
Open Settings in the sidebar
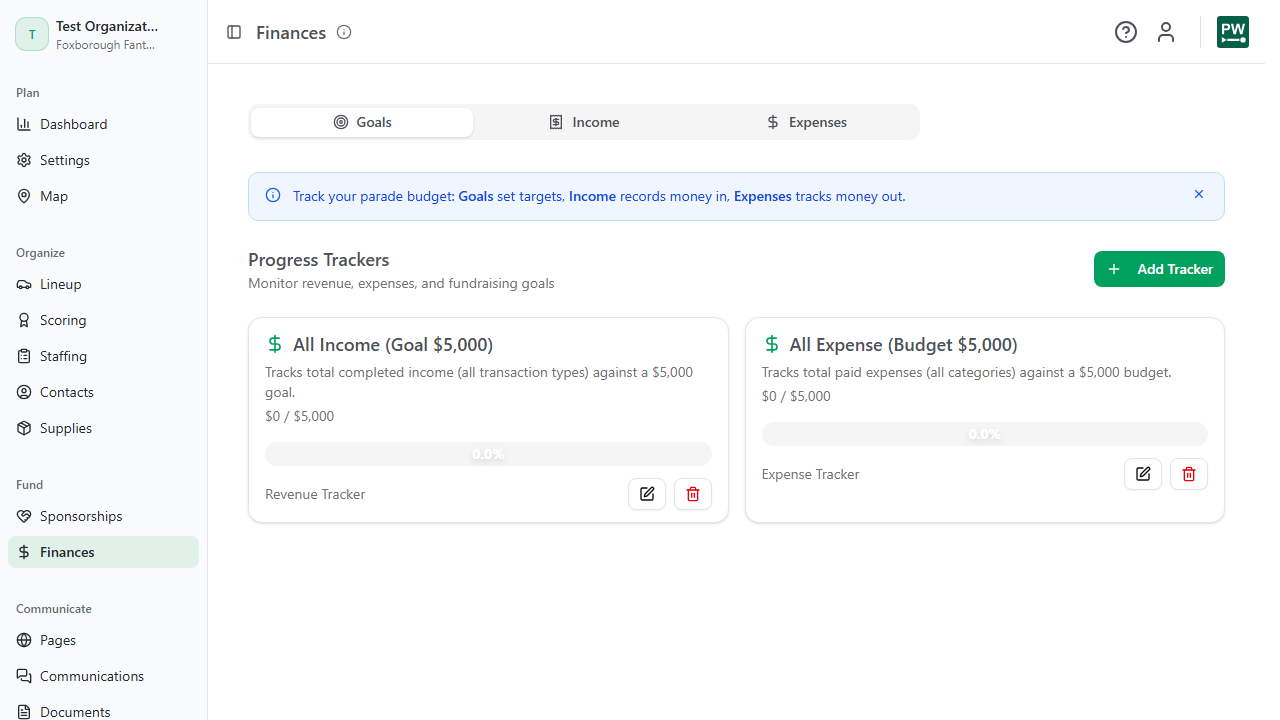[103, 160]
